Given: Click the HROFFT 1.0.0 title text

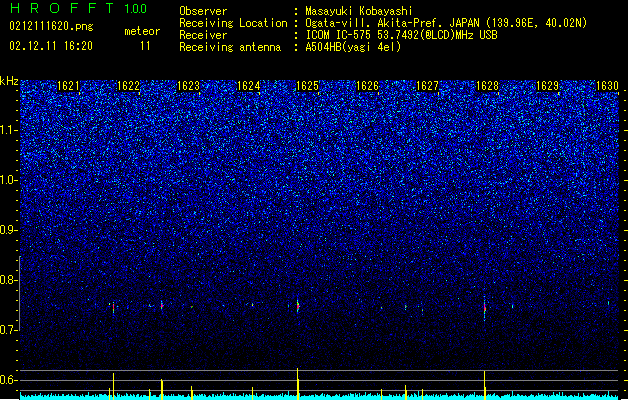Looking at the screenshot, I should click(79, 8).
